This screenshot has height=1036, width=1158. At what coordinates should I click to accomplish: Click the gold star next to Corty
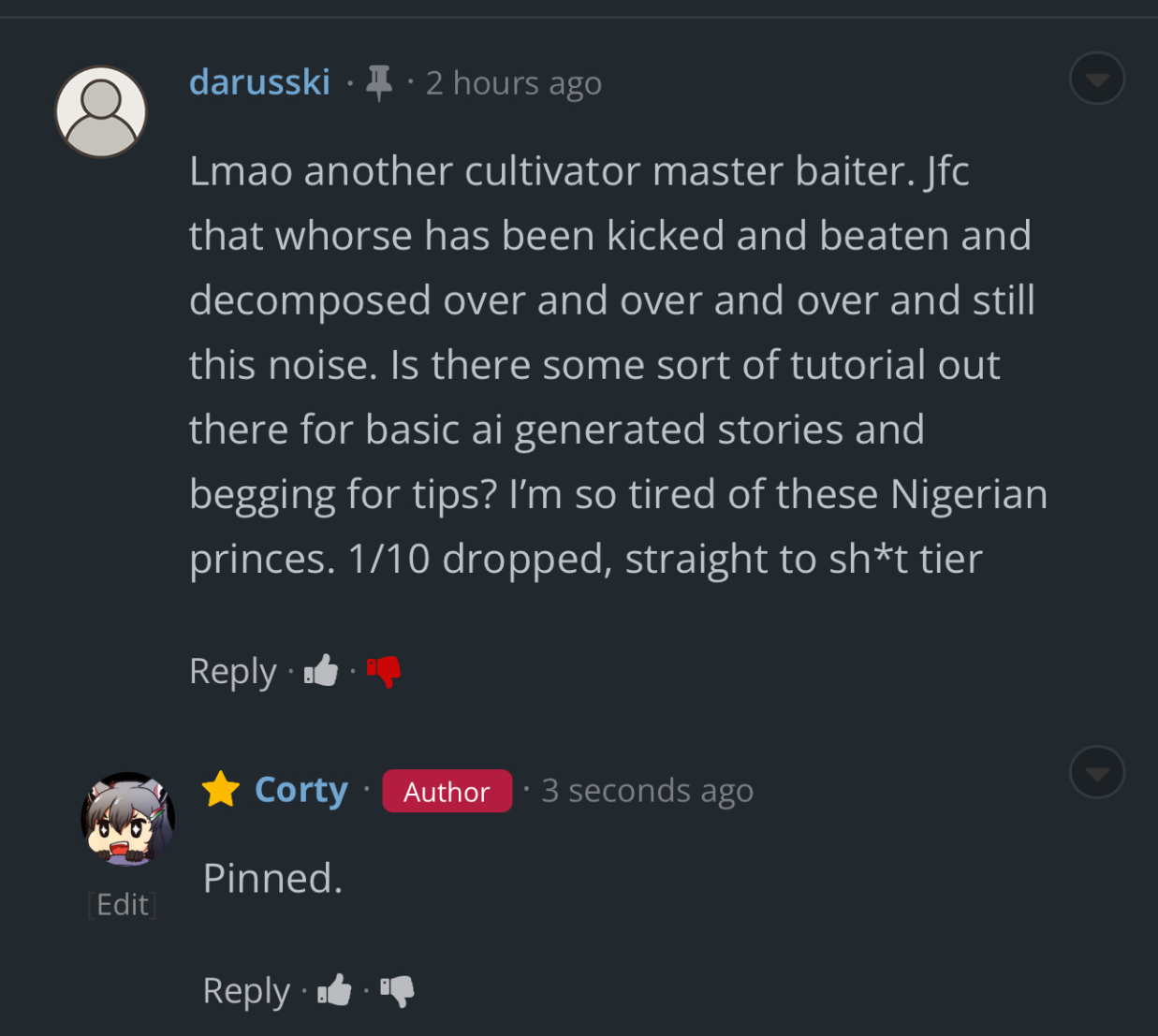coord(221,790)
